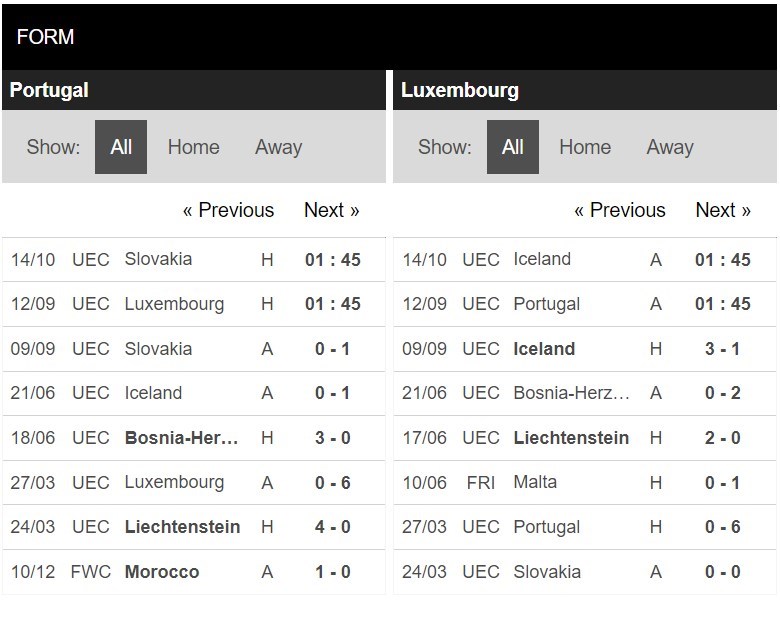Open Portugal vs Slovakia 14/10 match
Image resolution: width=780 pixels, height=619 pixels.
coord(194,260)
